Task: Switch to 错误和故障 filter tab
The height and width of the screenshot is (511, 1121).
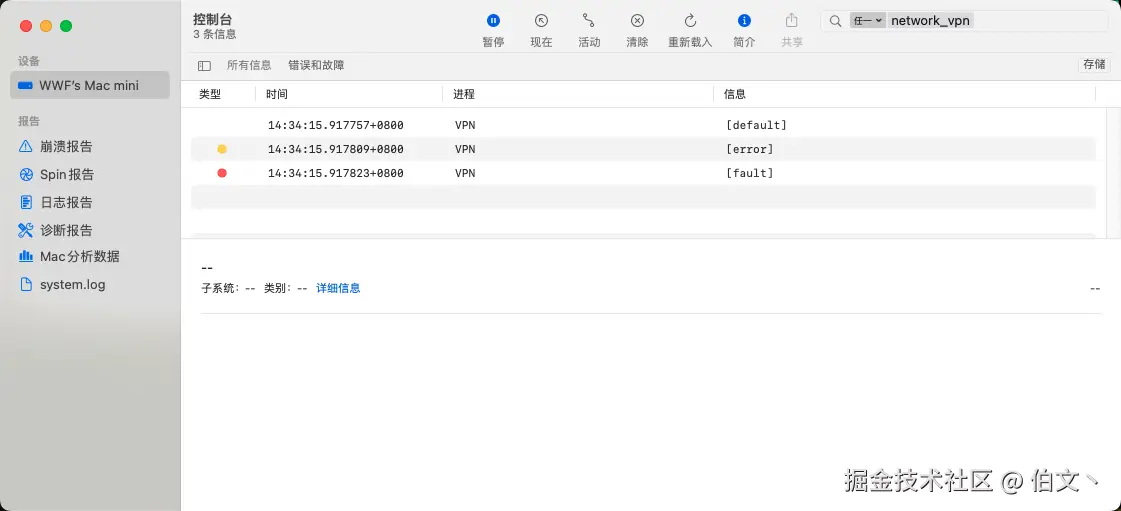Action: [316, 65]
